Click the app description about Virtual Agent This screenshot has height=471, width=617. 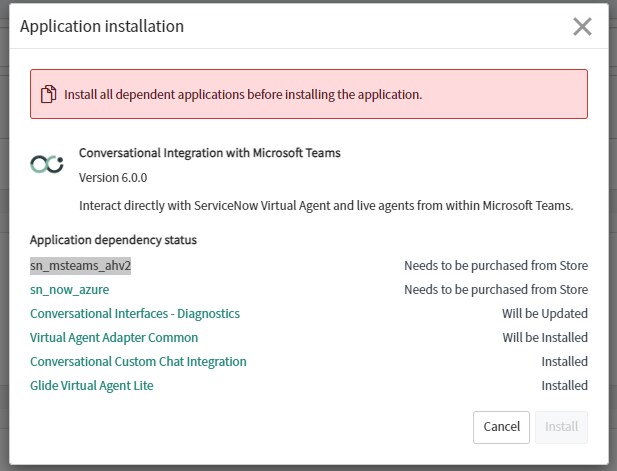(326, 205)
